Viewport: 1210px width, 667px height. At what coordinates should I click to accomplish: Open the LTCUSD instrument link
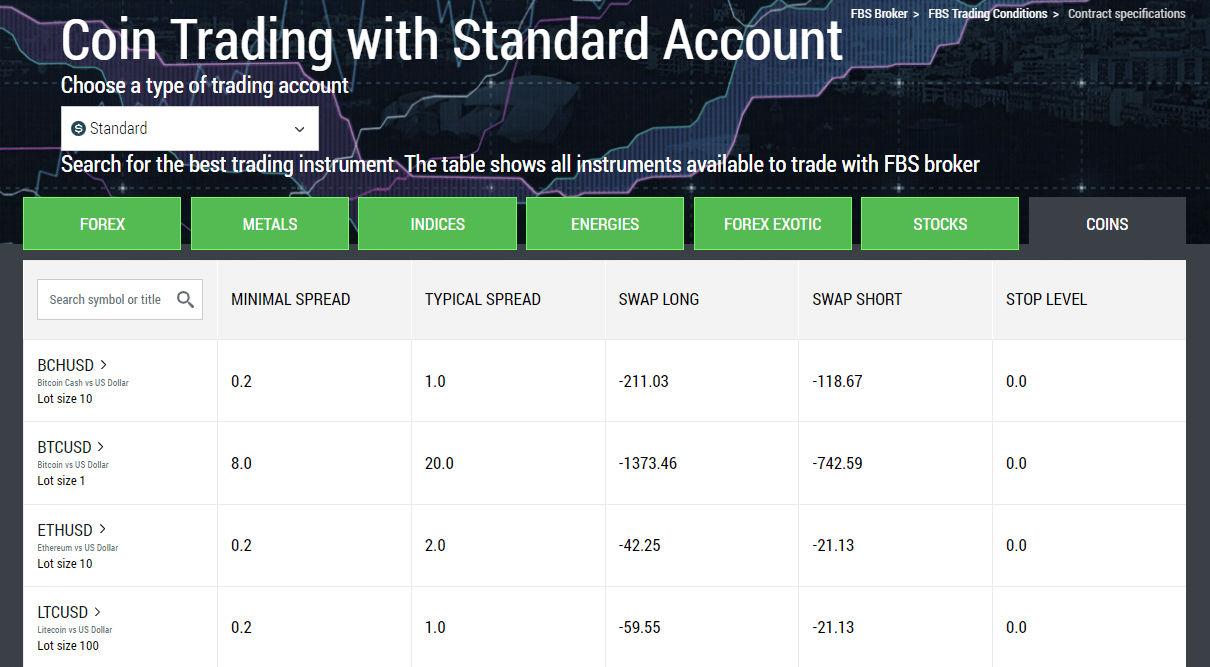(x=63, y=612)
